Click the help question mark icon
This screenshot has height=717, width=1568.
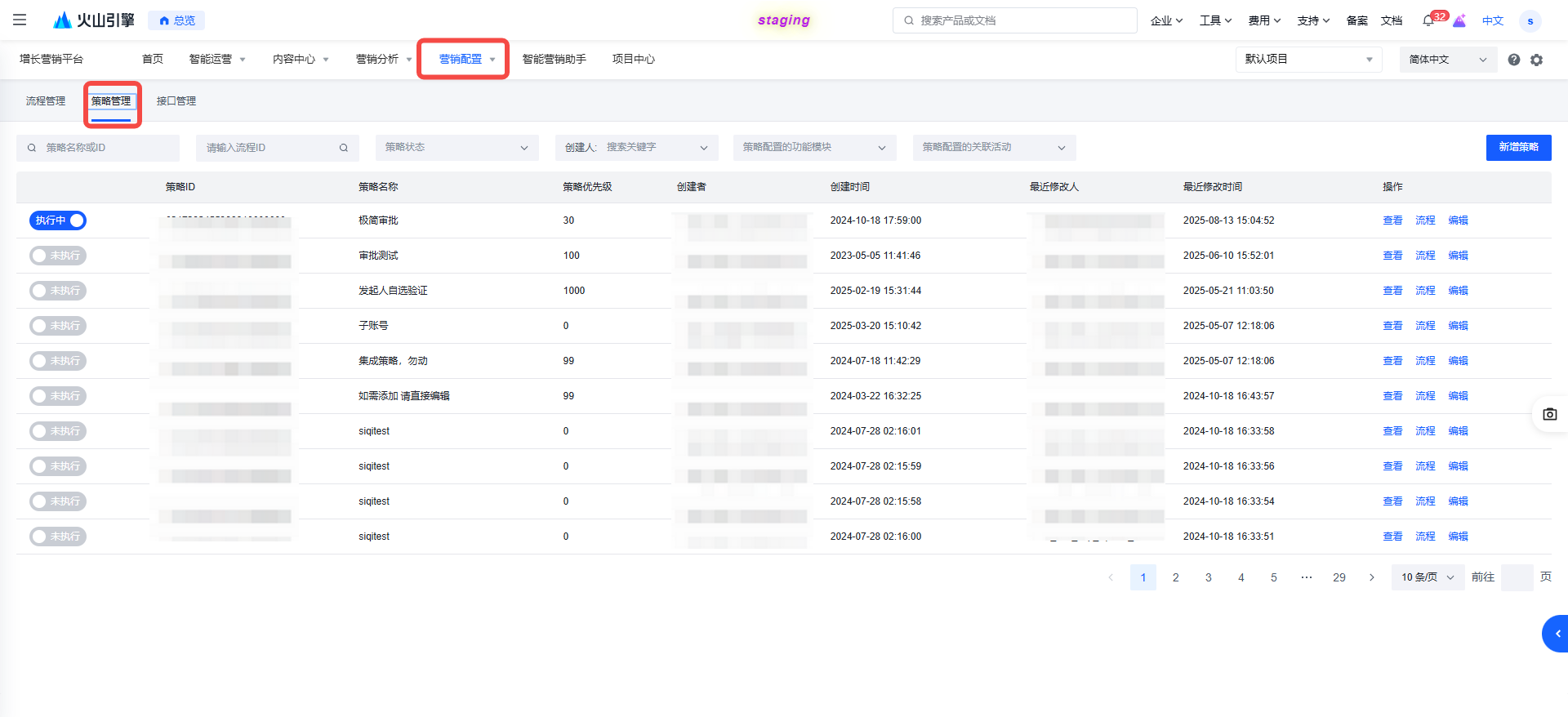tap(1513, 60)
